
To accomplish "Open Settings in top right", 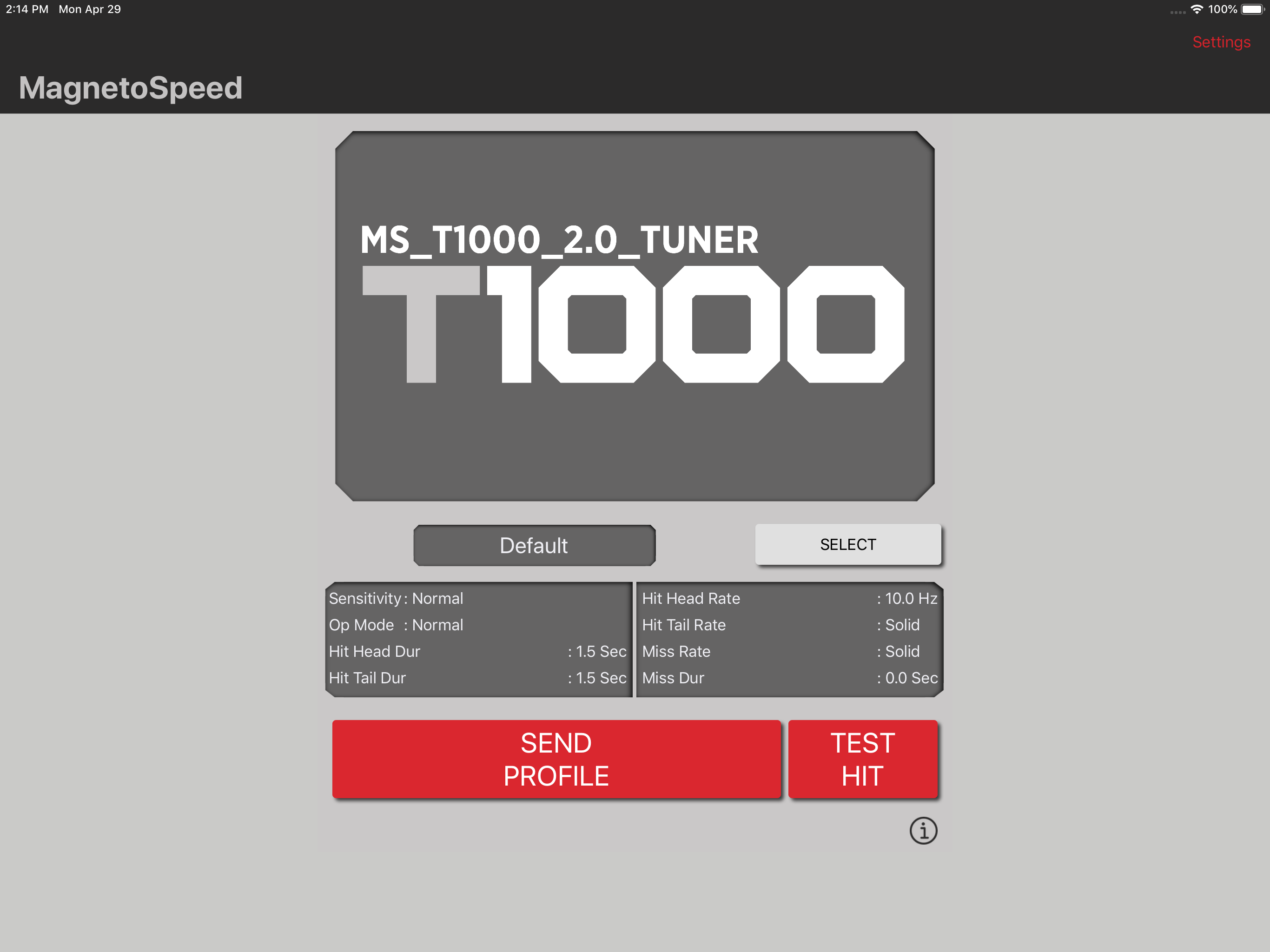I will point(1221,42).
